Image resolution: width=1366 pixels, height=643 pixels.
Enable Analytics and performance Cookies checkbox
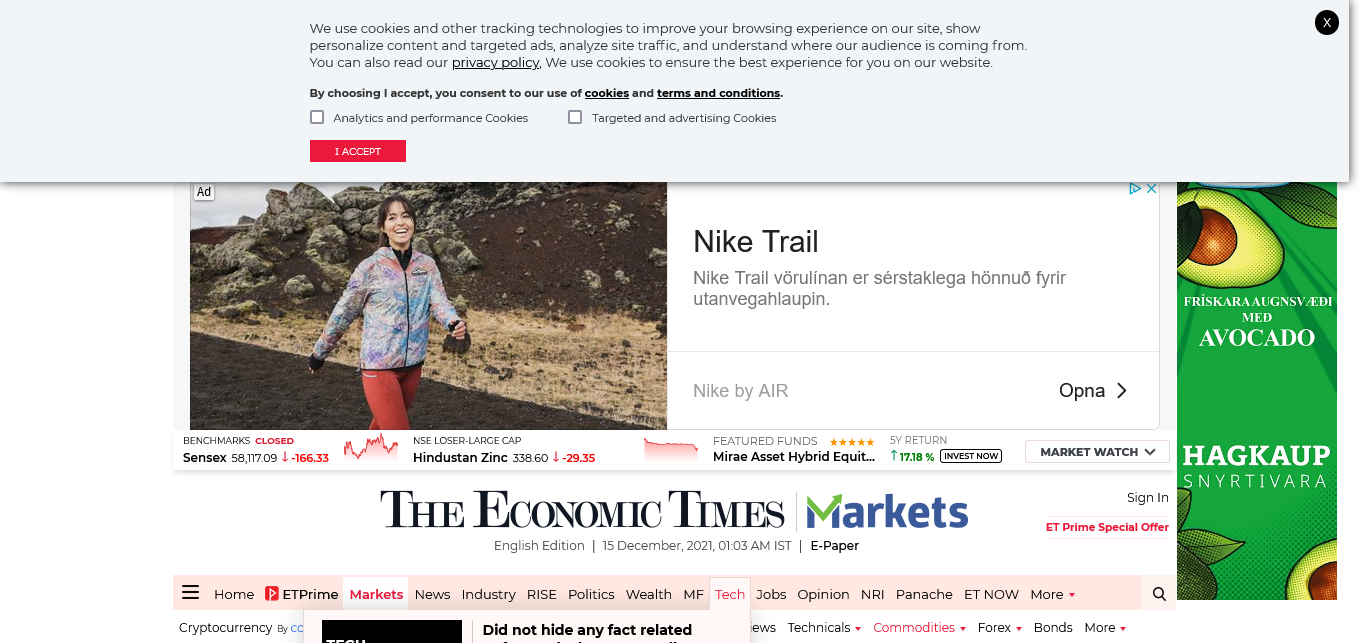coord(317,117)
